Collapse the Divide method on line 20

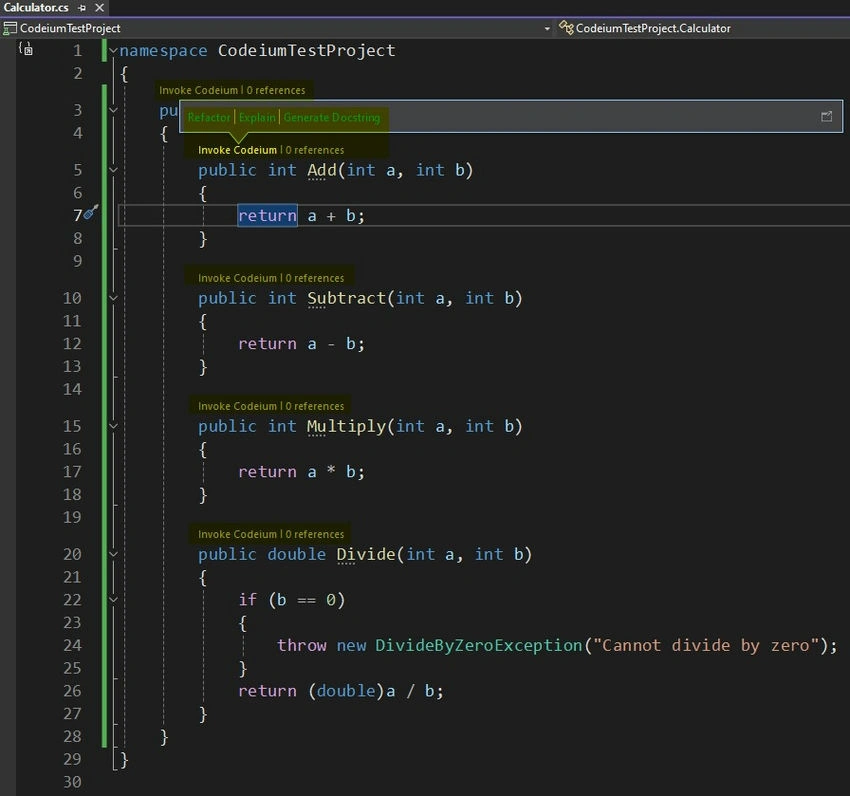[113, 554]
